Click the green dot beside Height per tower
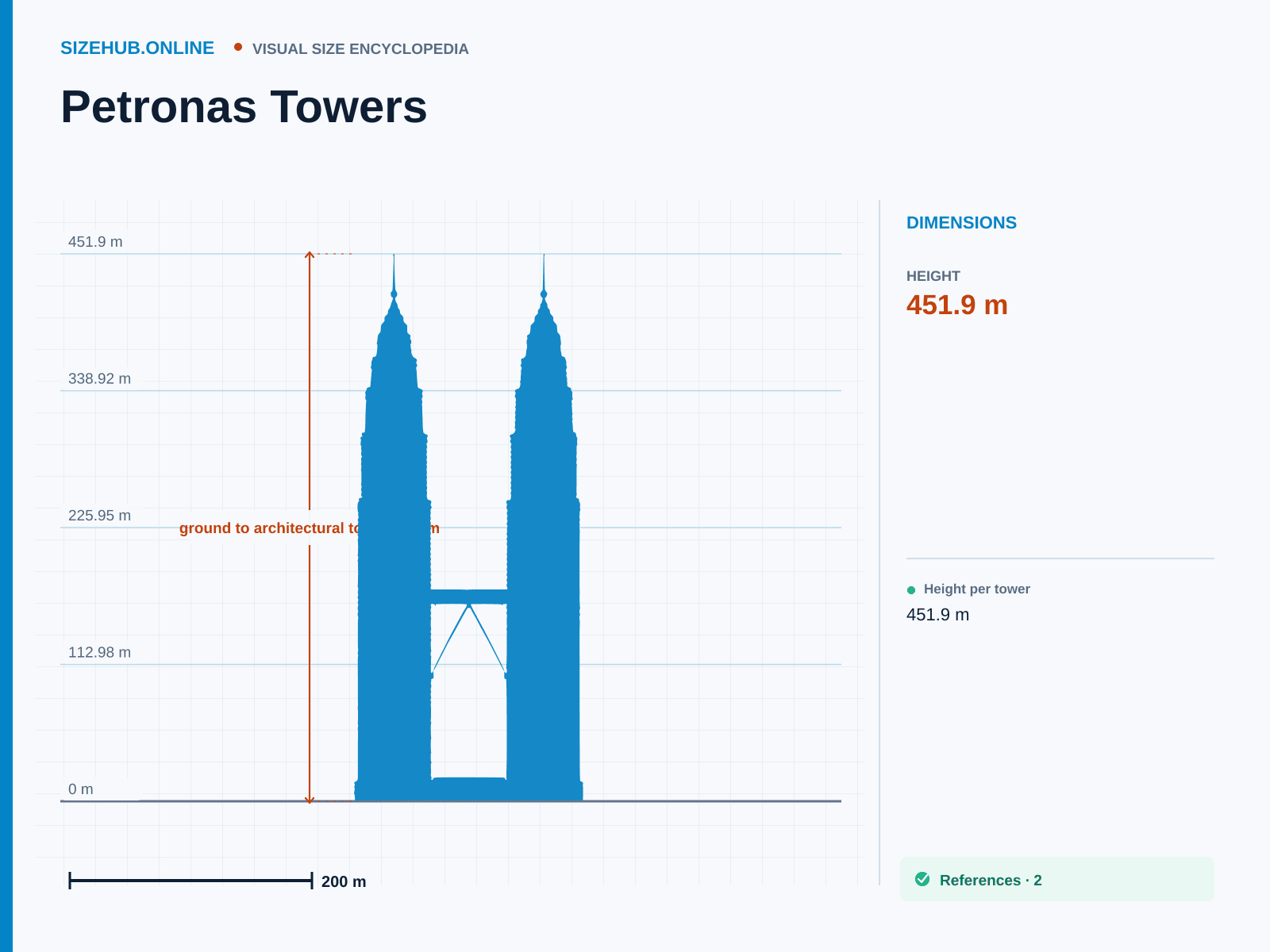Image resolution: width=1270 pixels, height=952 pixels. (x=911, y=589)
